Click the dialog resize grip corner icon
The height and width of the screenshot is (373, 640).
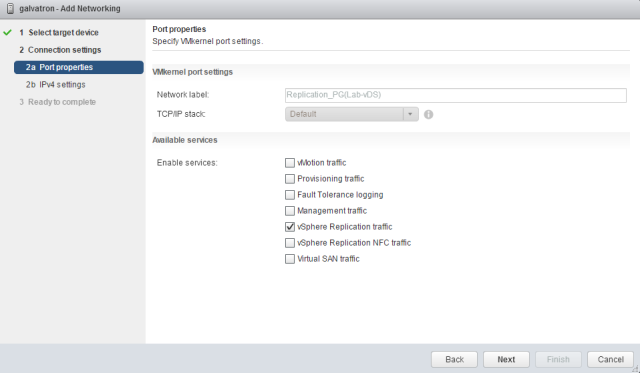635,369
